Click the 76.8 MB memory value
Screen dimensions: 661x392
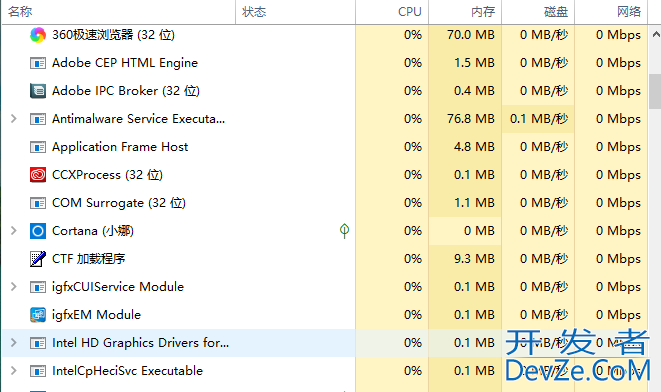click(x=470, y=119)
